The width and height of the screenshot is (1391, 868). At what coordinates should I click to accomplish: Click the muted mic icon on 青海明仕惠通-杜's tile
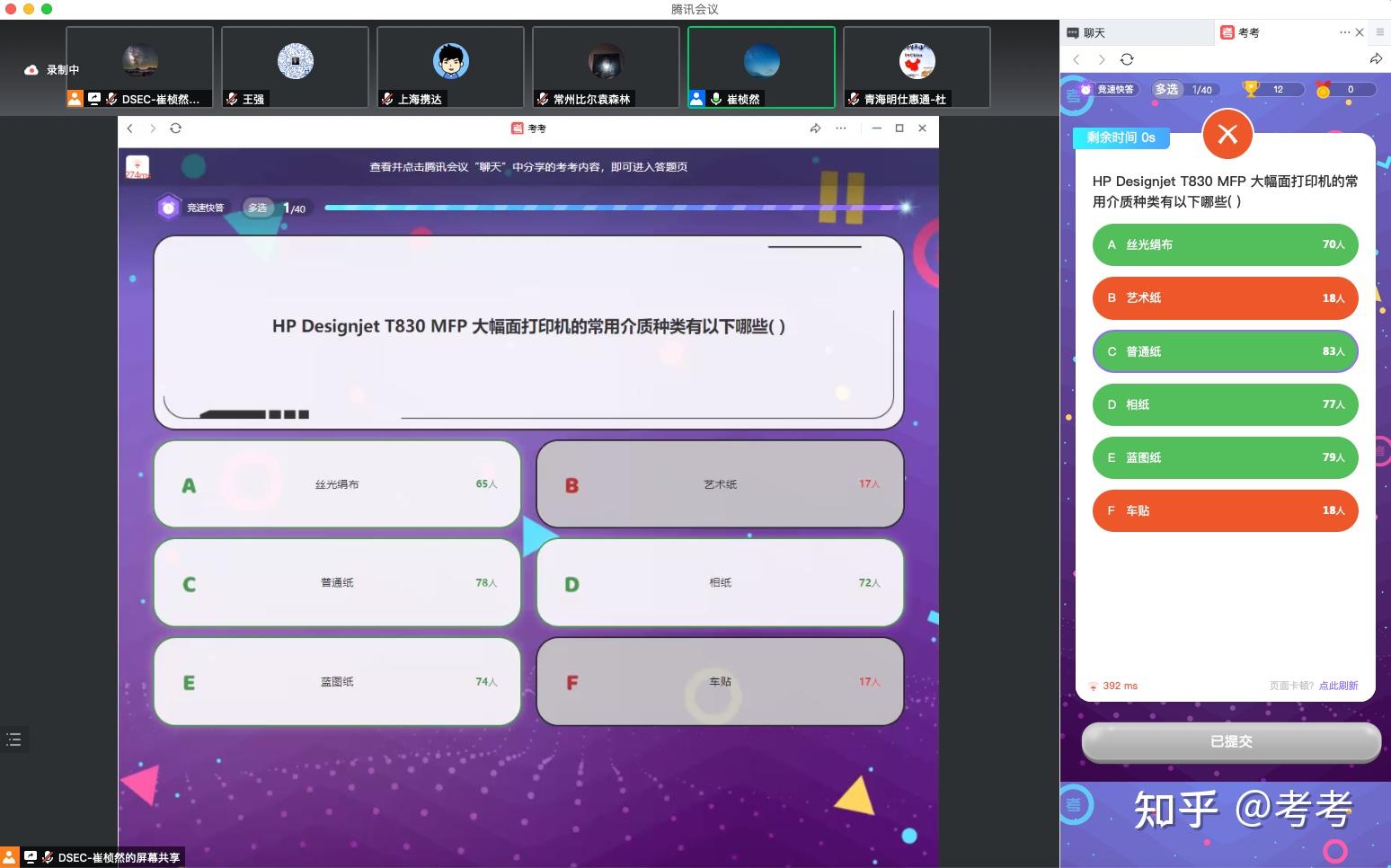point(854,99)
